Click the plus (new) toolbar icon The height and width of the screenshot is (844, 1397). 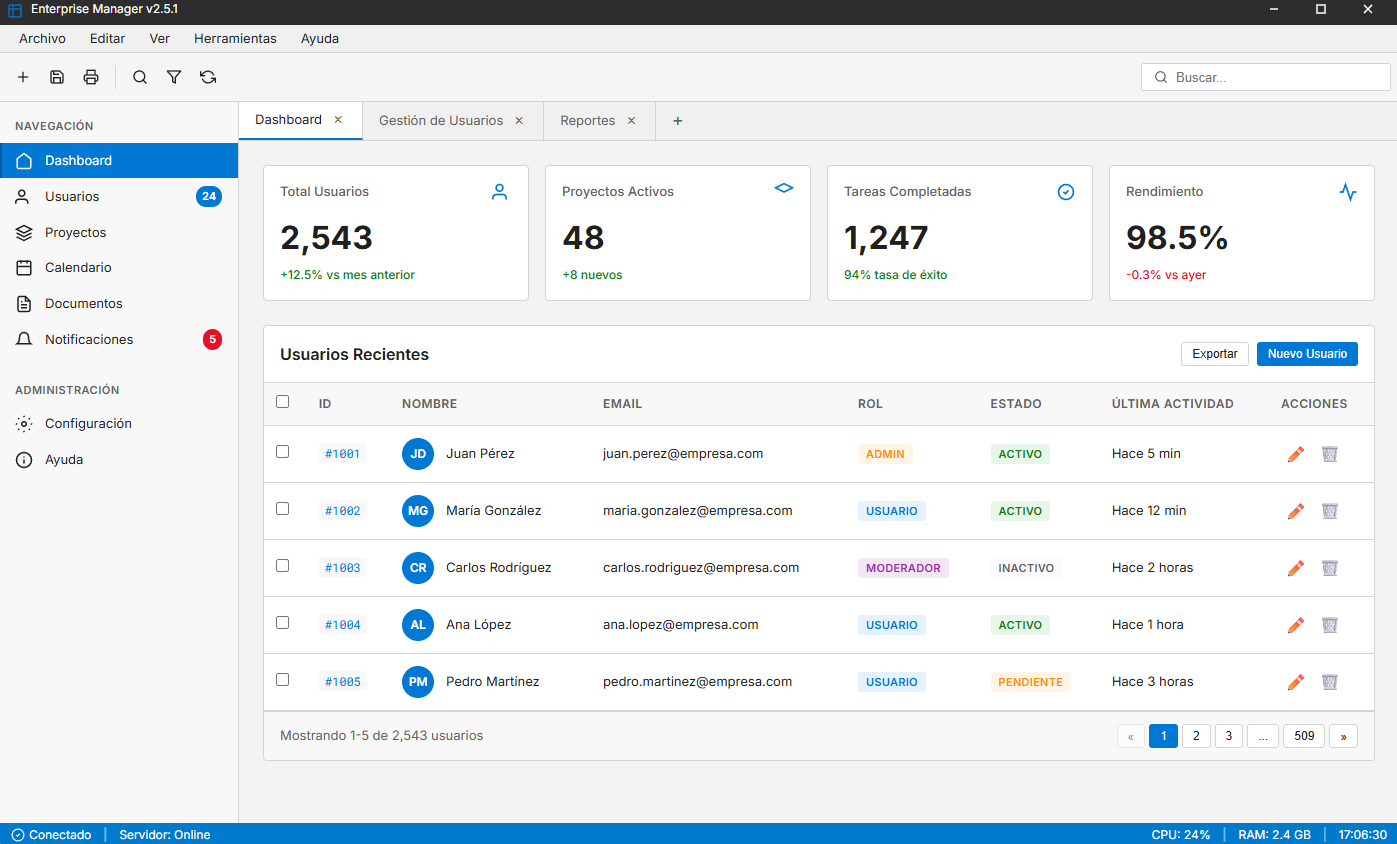pyautogui.click(x=23, y=77)
